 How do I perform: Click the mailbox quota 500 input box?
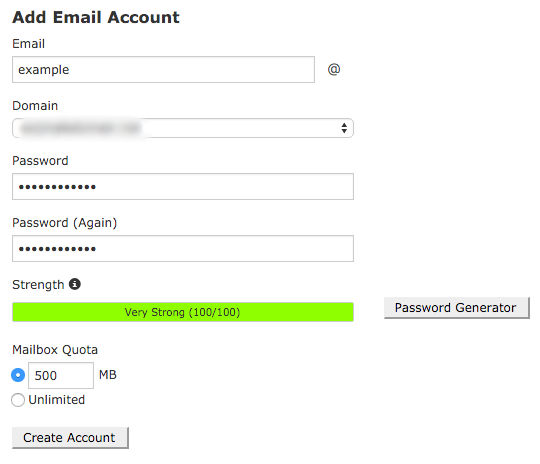[x=61, y=375]
